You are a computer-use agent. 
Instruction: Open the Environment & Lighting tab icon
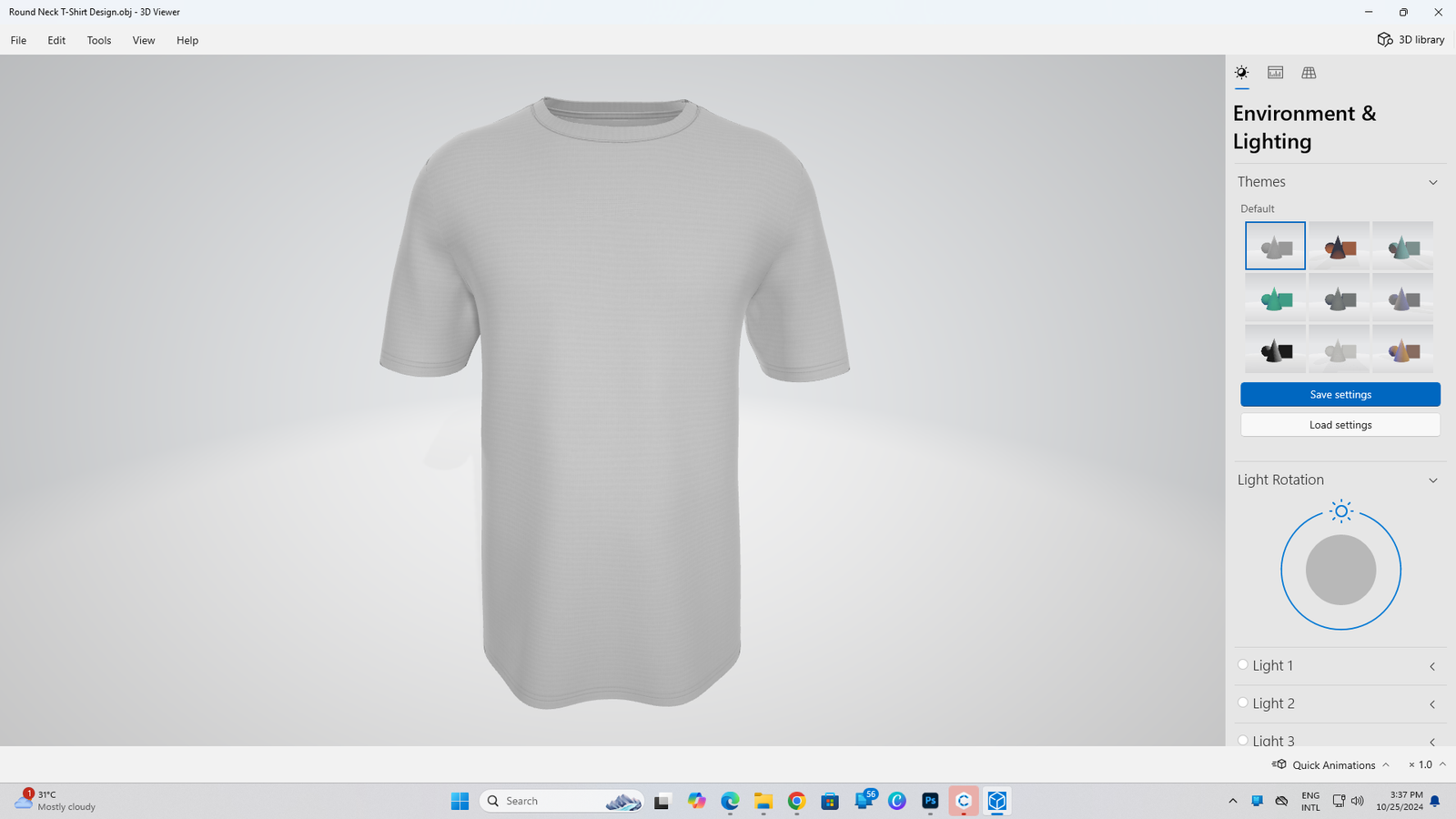point(1241,73)
